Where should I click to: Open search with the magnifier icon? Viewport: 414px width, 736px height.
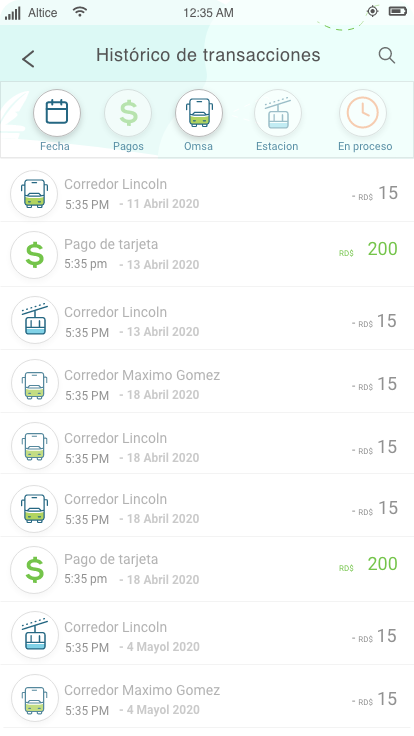pyautogui.click(x=387, y=55)
